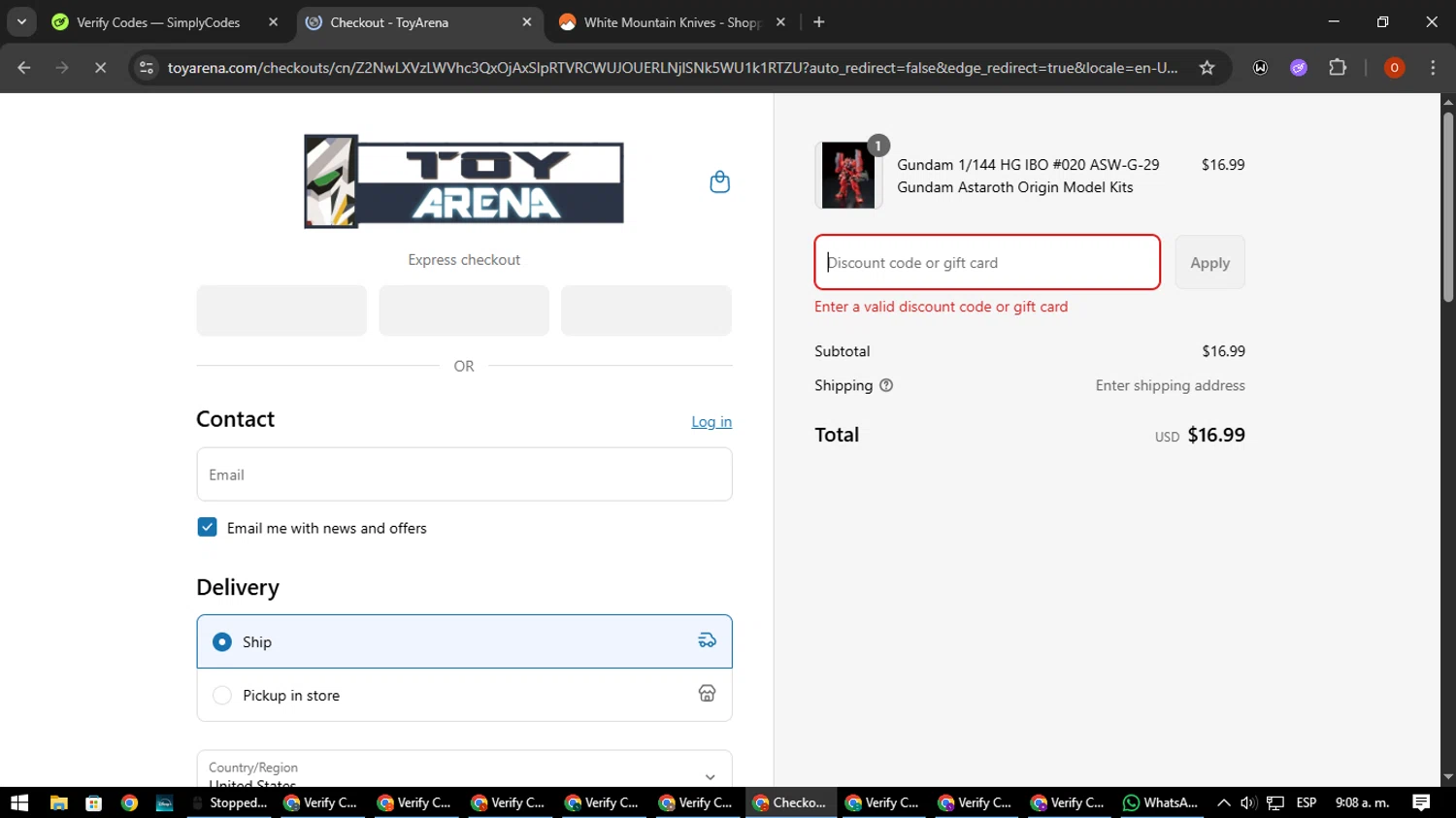The image size is (1456, 818).
Task: Open a new tab with plus button
Action: tap(818, 22)
